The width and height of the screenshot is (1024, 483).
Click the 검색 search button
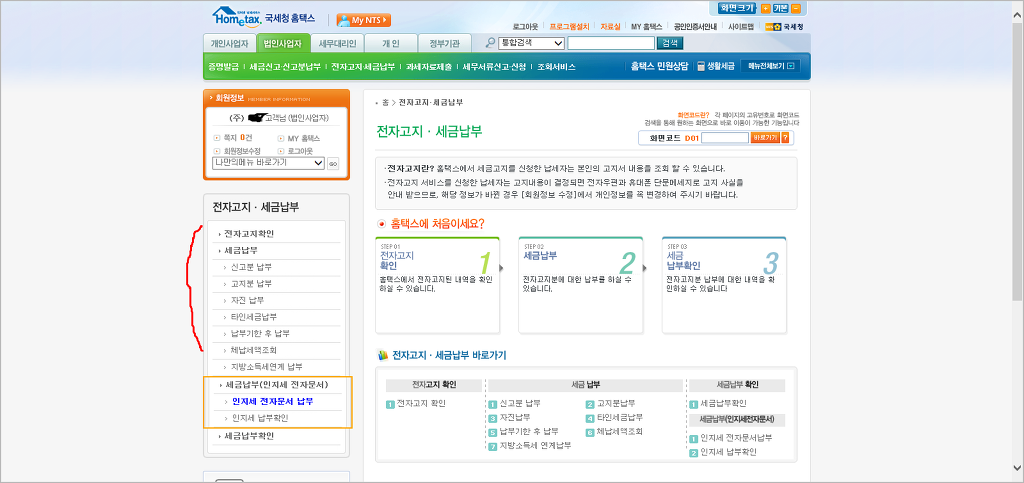[x=669, y=43]
